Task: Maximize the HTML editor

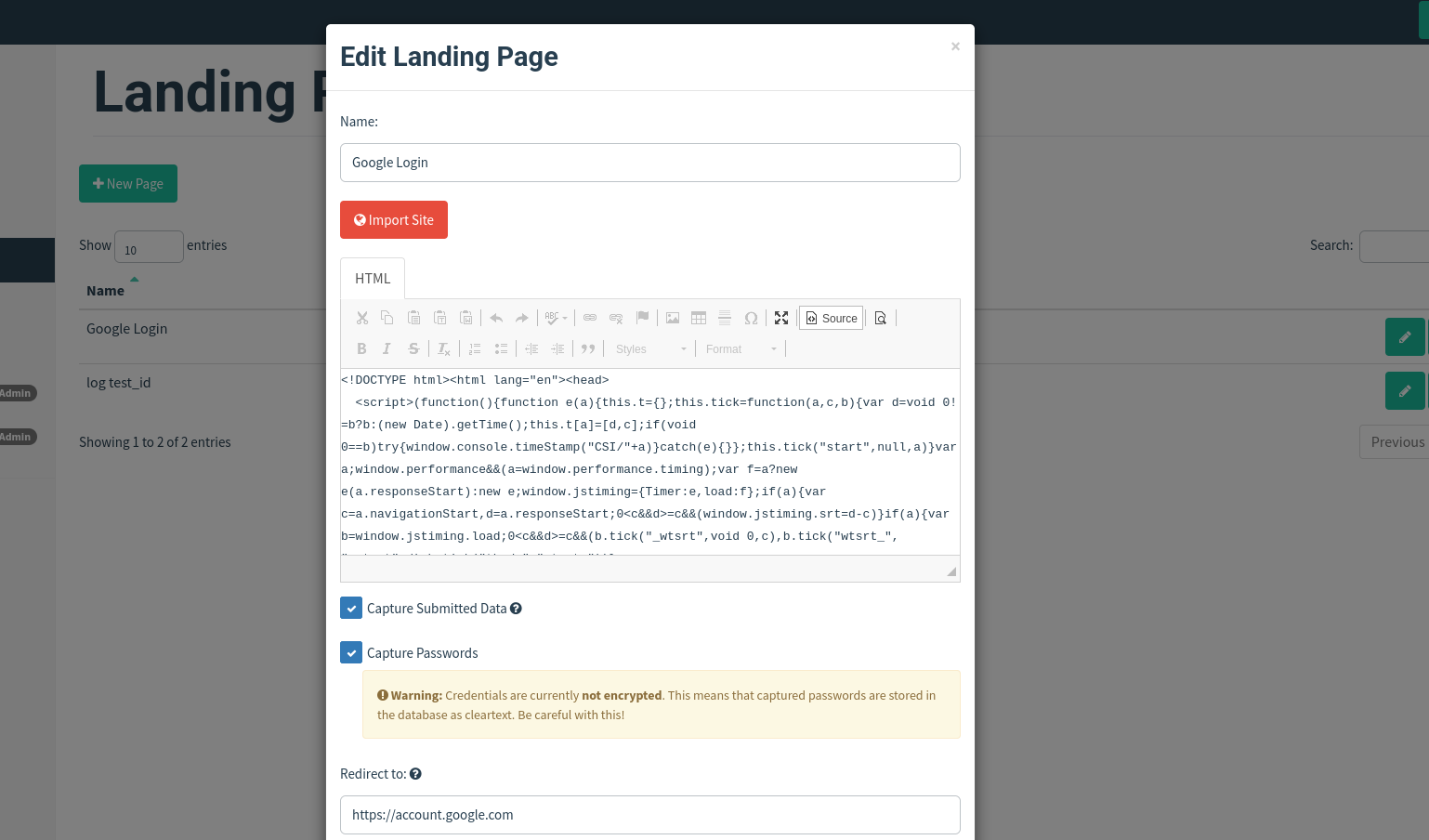Action: 781,318
